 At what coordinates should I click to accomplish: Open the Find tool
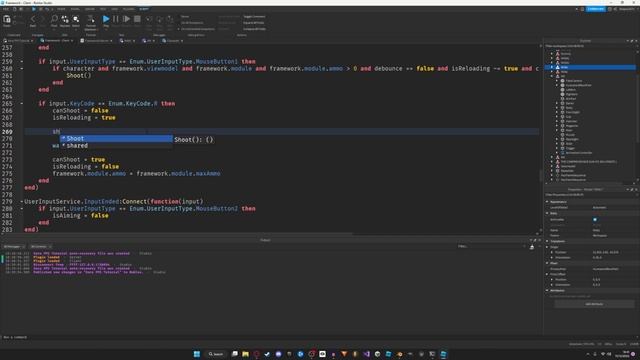54,19
